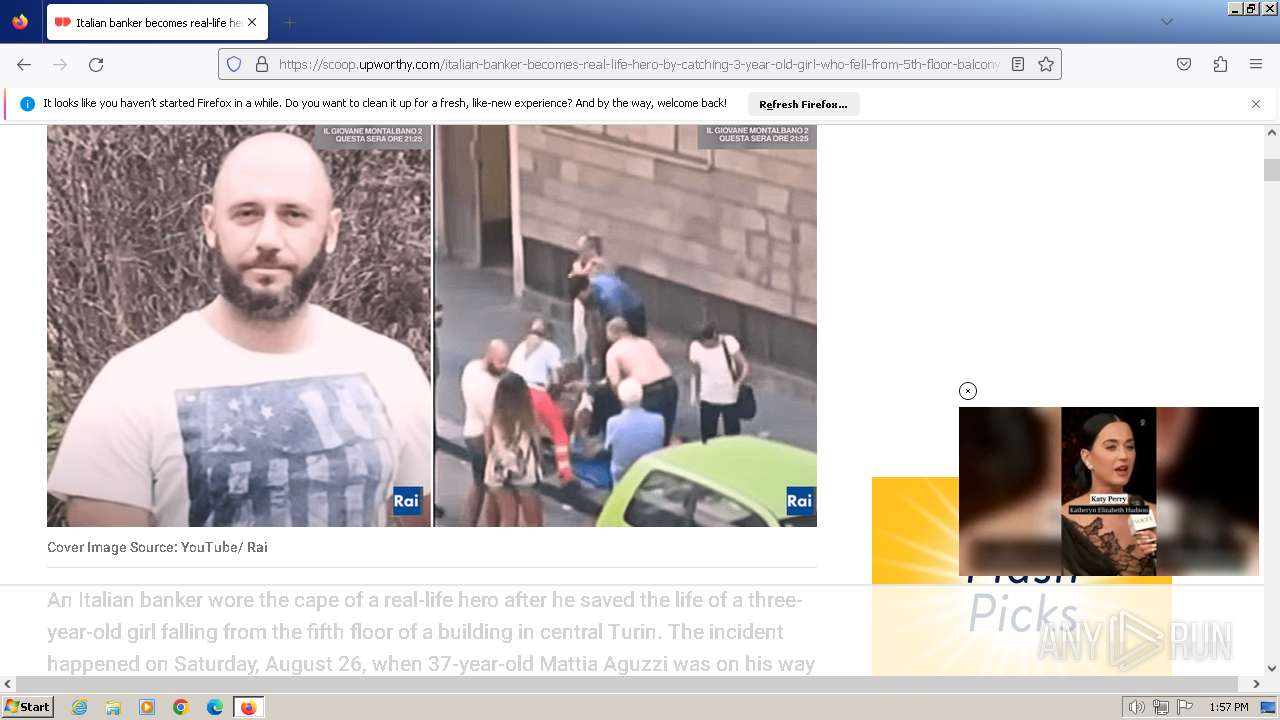Open volume control in tray
The image size is (1280, 720).
tap(1137, 707)
